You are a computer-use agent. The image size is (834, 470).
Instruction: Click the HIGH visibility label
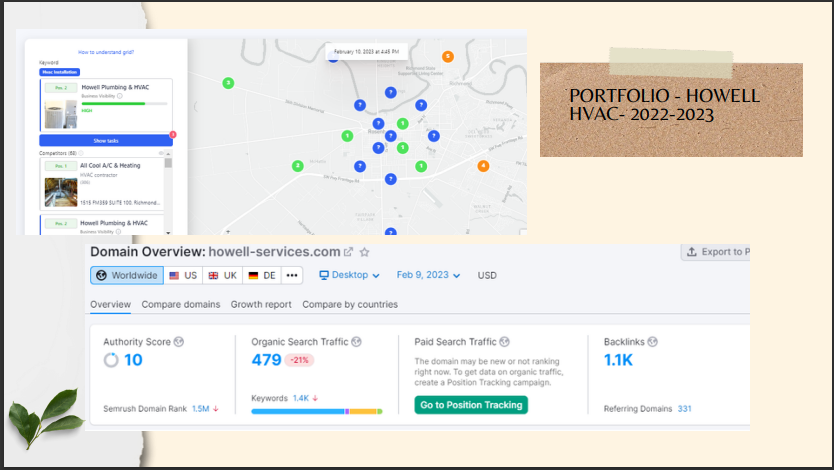click(x=87, y=111)
